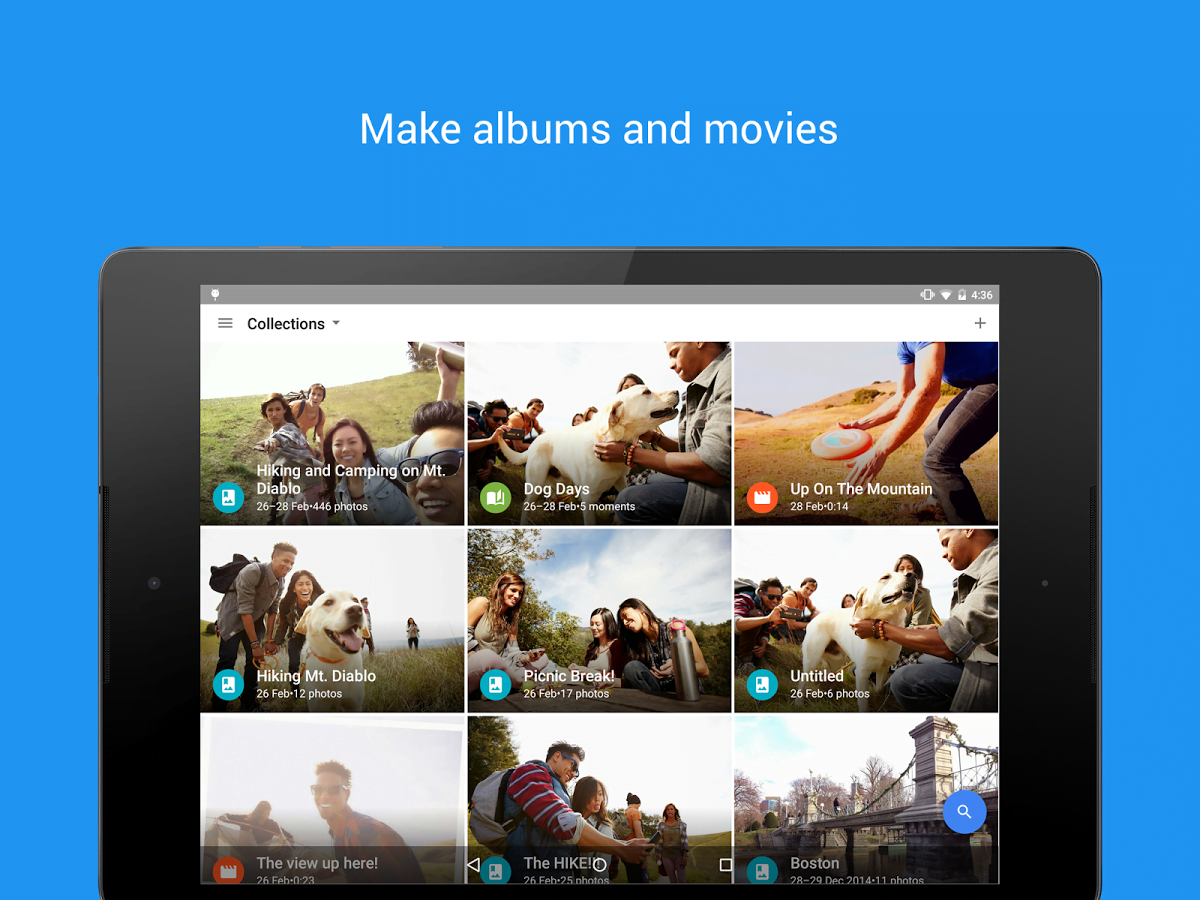Tap the 'Boston' title text

pyautogui.click(x=815, y=863)
